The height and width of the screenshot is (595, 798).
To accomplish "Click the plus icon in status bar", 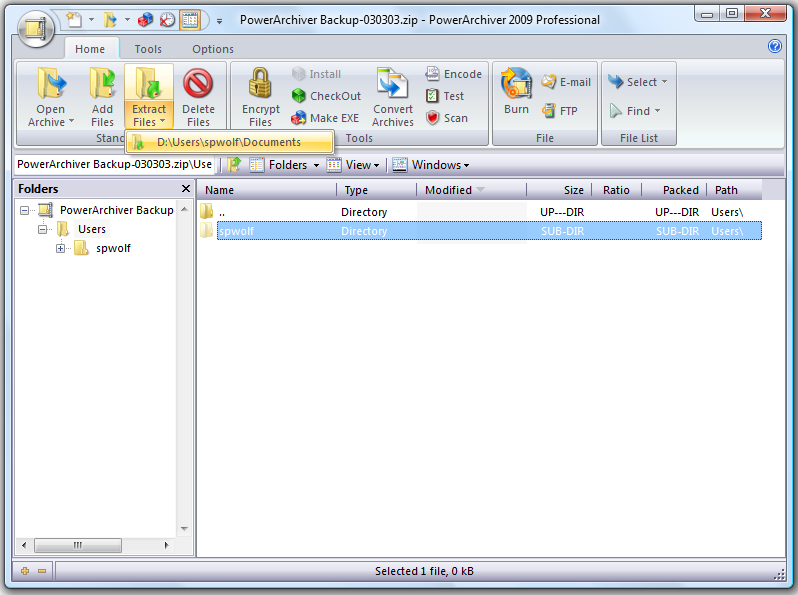I will point(25,571).
